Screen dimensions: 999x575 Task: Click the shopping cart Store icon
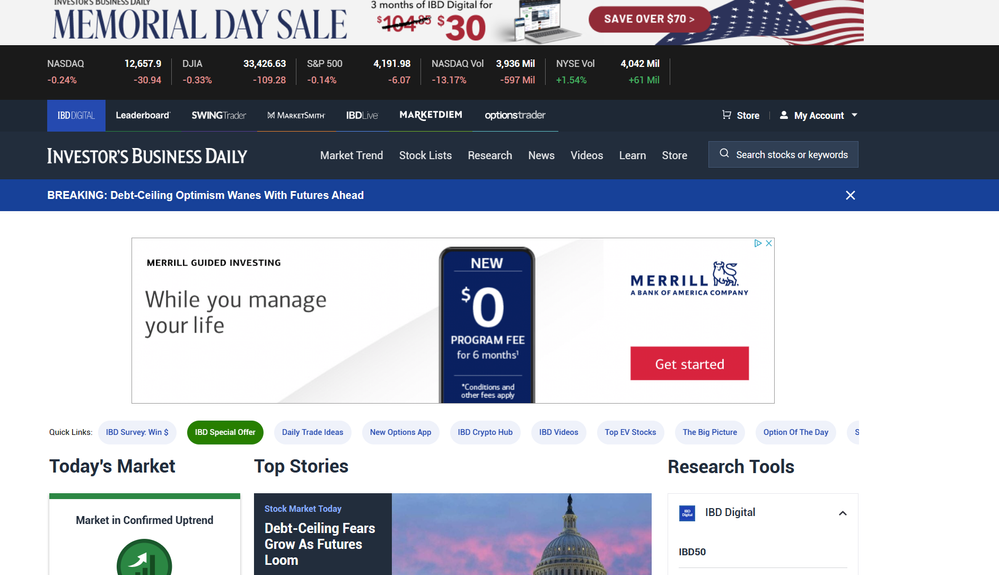point(726,115)
